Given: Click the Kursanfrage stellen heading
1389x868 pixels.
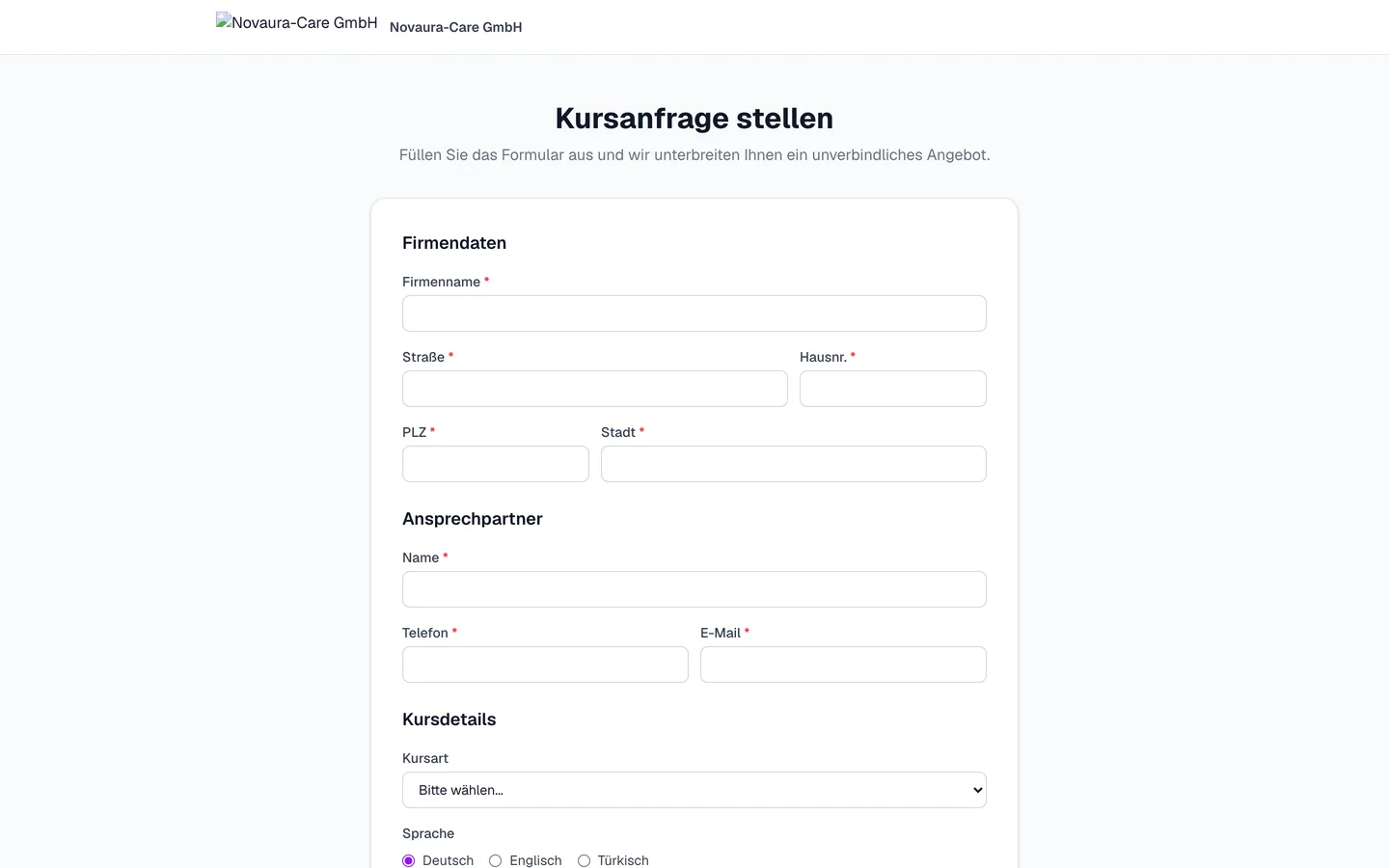Looking at the screenshot, I should [694, 118].
